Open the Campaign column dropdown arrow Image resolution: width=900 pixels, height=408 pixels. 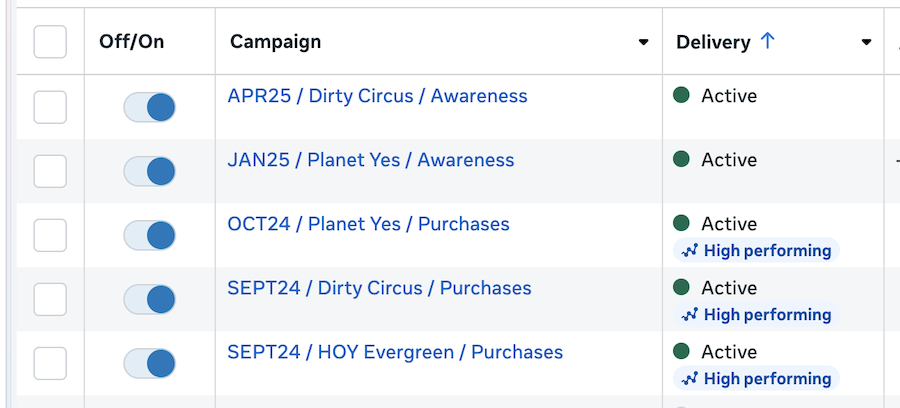click(644, 43)
